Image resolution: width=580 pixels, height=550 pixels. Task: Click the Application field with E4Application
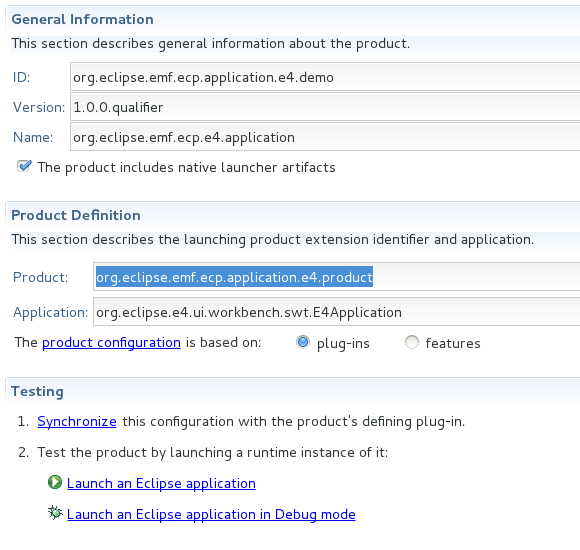click(337, 312)
